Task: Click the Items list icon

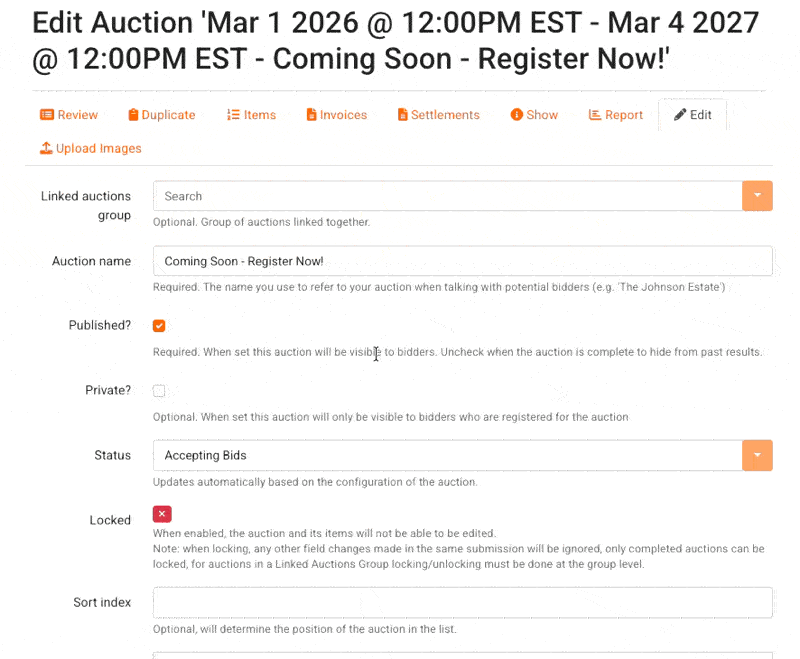Action: (233, 115)
